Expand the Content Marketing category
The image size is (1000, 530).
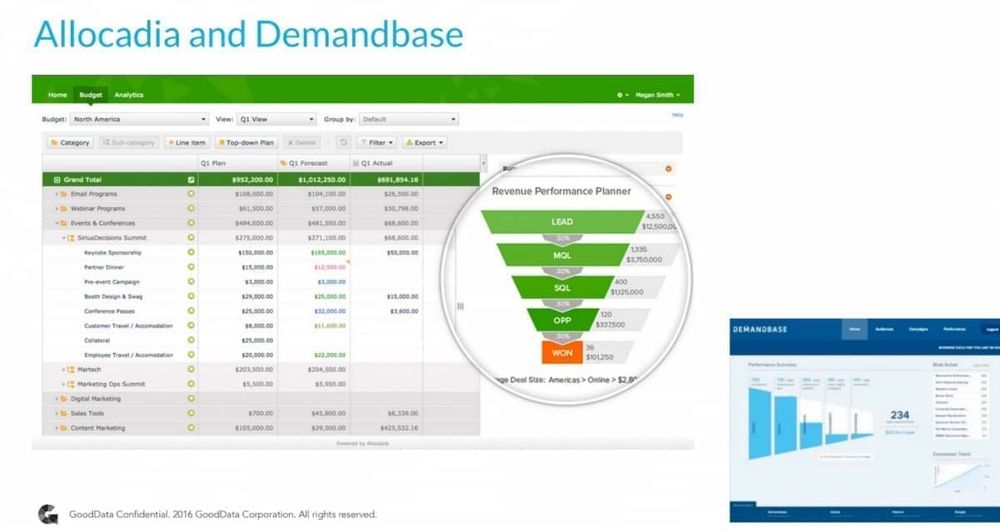[57, 428]
